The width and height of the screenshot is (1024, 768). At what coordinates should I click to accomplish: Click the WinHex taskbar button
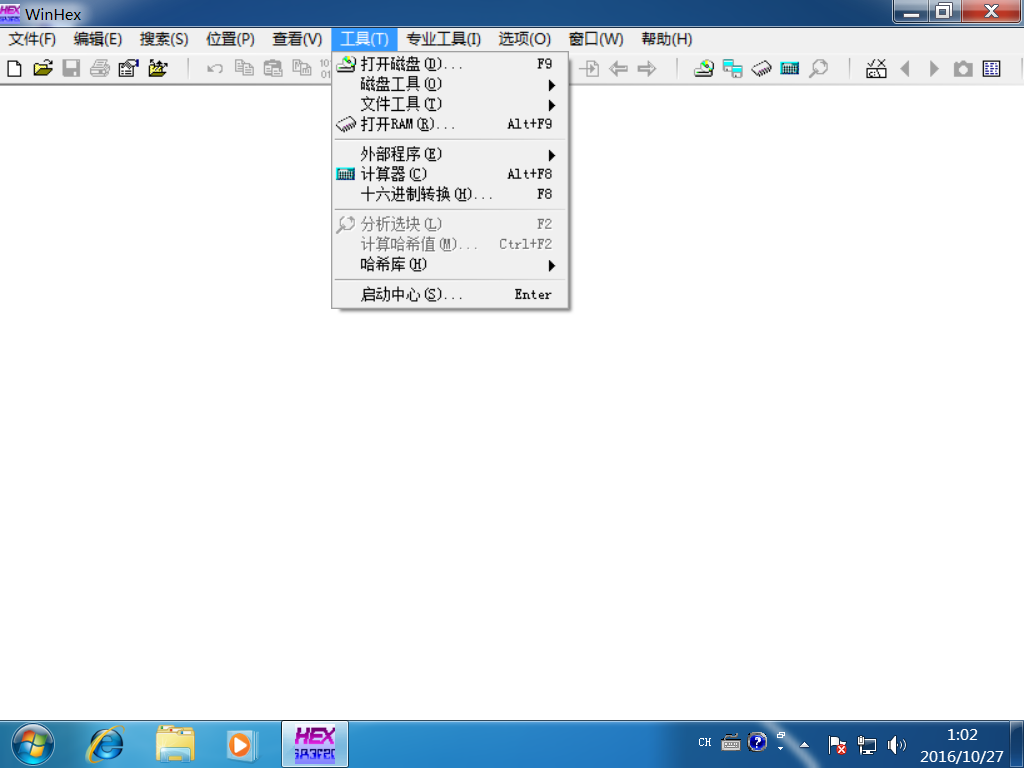click(x=315, y=744)
